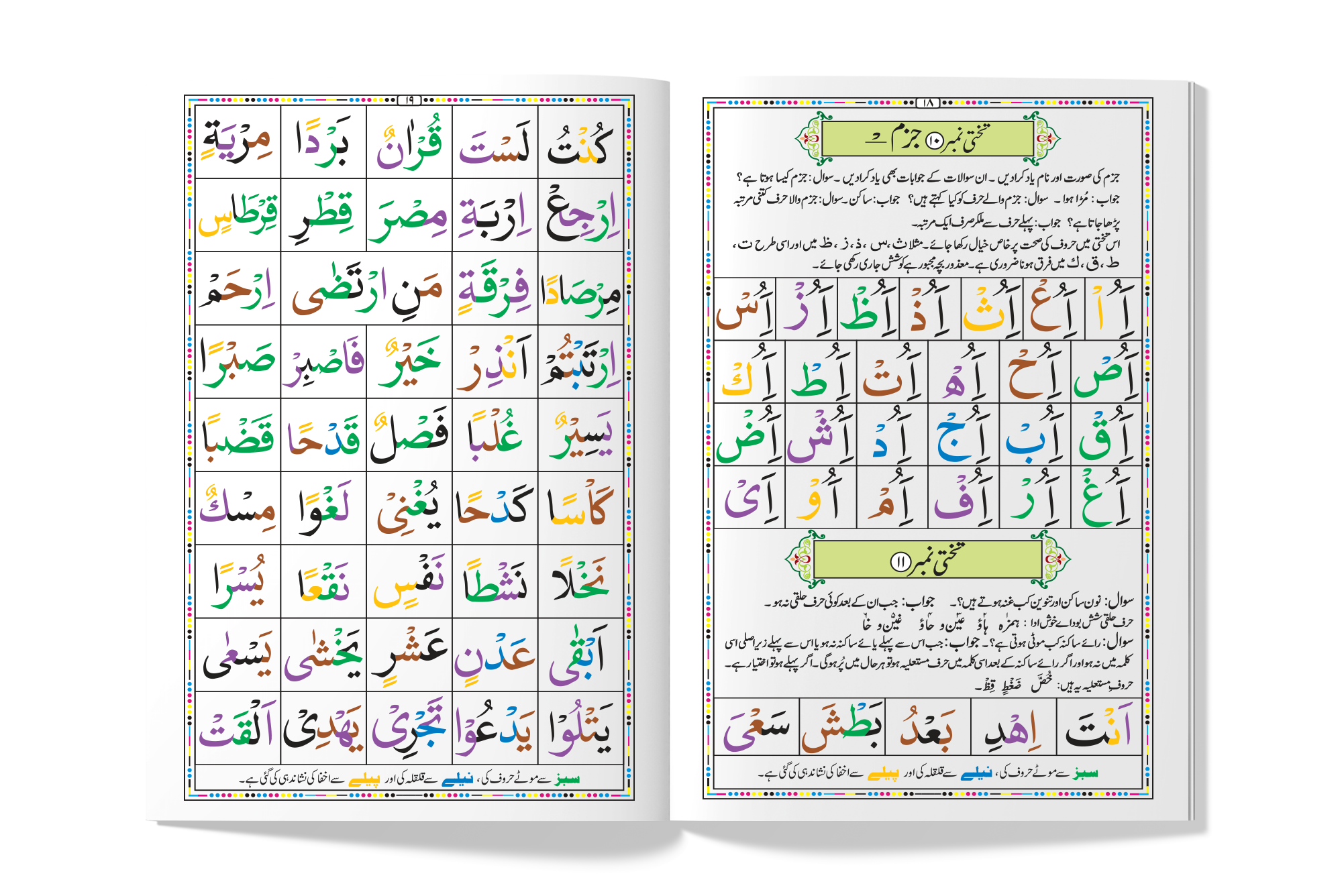Click the blue نیلے legend word on page 18

click(x=976, y=773)
